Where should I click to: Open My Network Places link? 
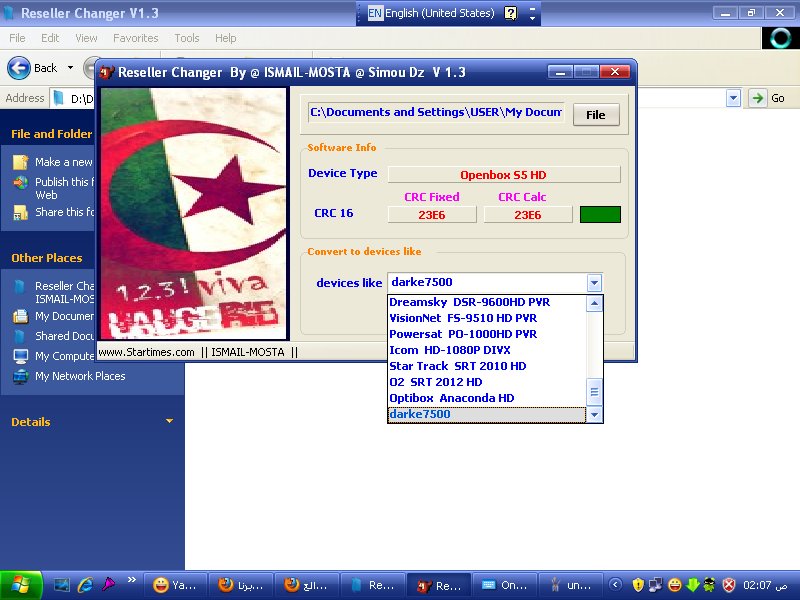pyautogui.click(x=69, y=376)
